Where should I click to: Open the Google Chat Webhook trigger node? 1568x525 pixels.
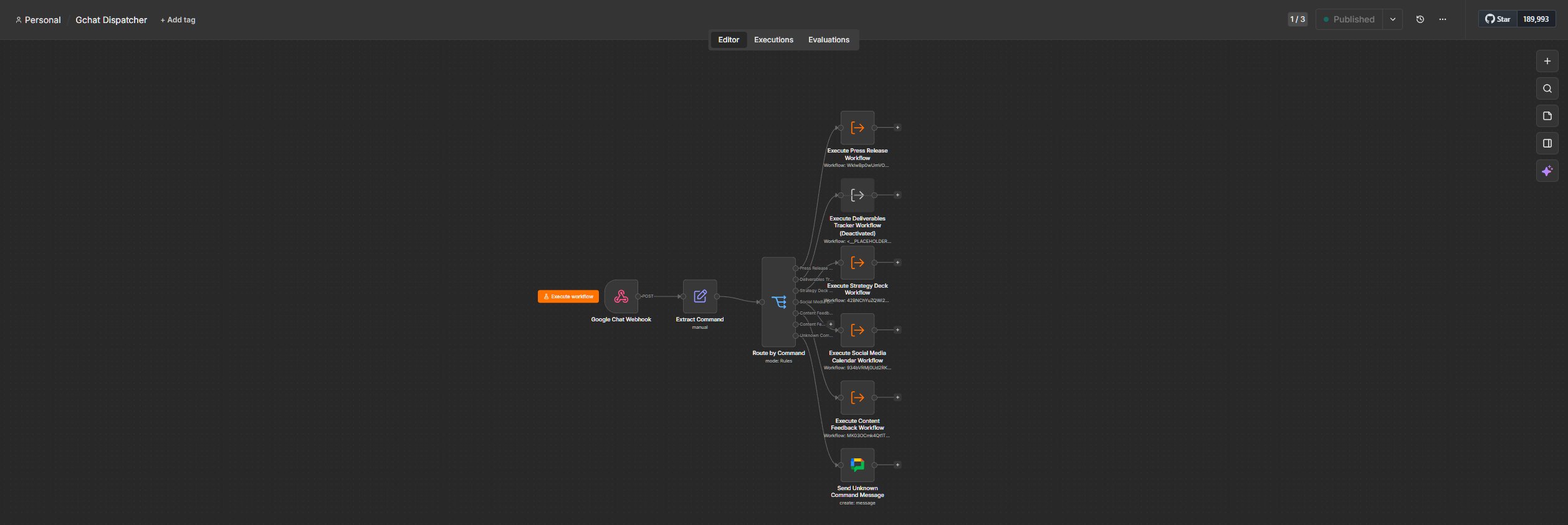(x=621, y=296)
